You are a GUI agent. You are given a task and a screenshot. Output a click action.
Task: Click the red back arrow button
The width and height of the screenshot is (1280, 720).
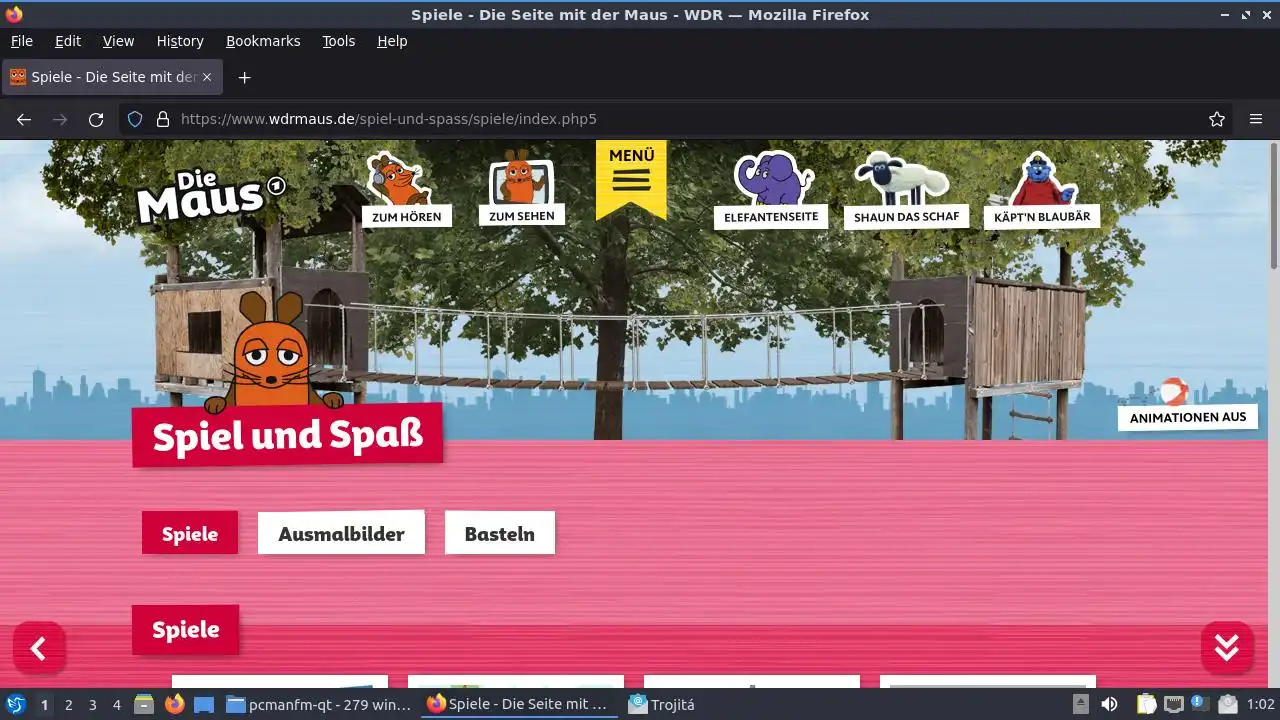(x=39, y=649)
